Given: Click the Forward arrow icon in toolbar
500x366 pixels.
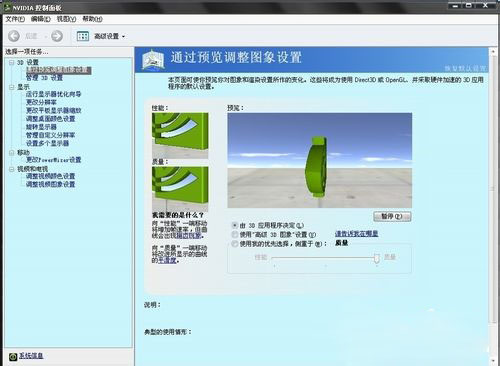Looking at the screenshot, I should pyautogui.click(x=57, y=36).
